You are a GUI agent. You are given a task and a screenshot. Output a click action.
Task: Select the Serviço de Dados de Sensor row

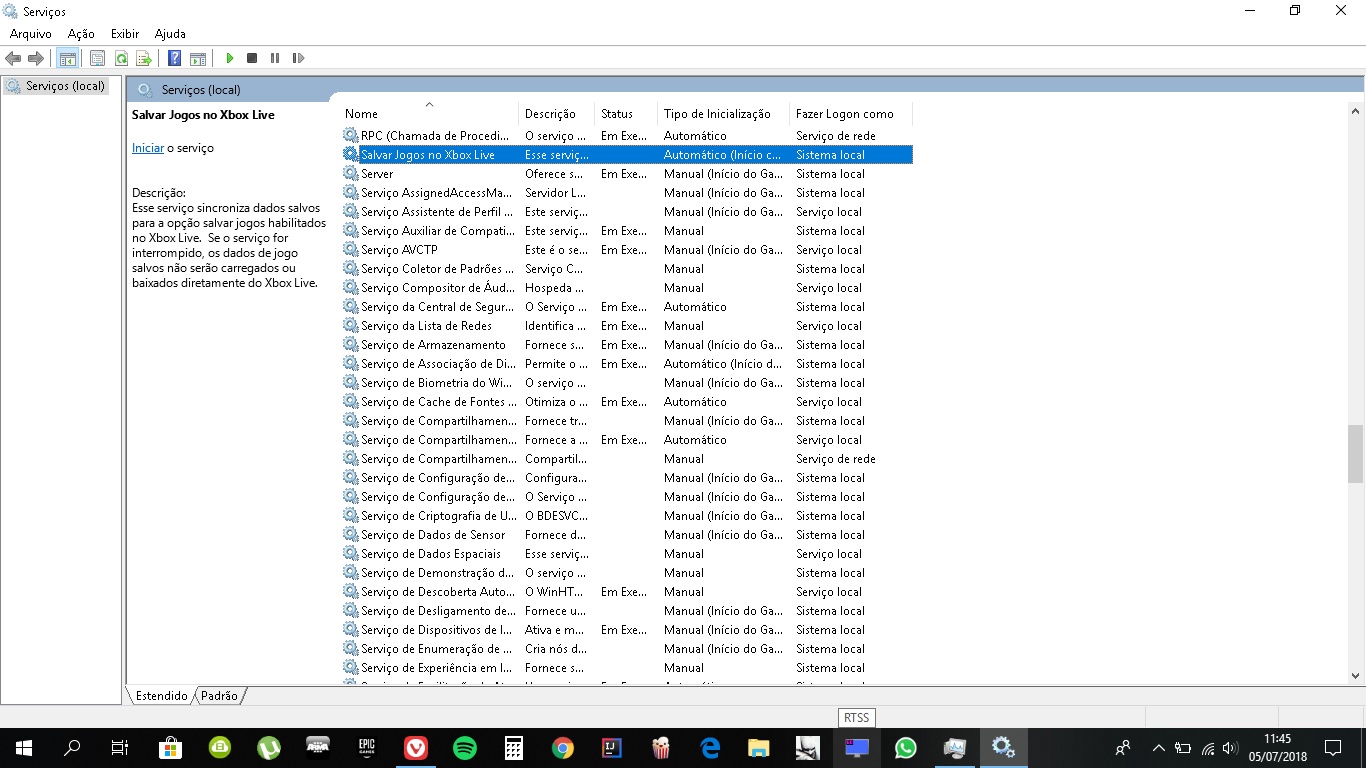point(627,535)
